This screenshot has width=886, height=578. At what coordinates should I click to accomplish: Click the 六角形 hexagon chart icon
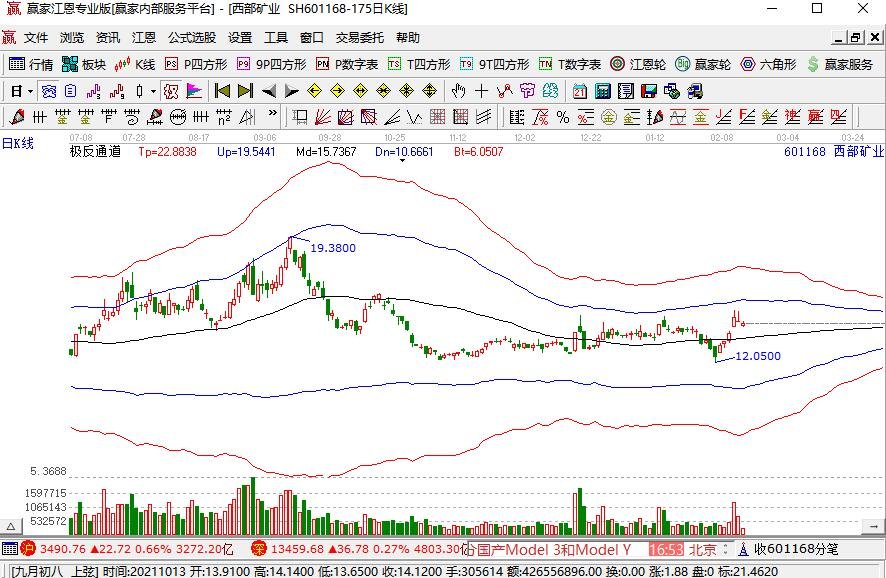(768, 64)
